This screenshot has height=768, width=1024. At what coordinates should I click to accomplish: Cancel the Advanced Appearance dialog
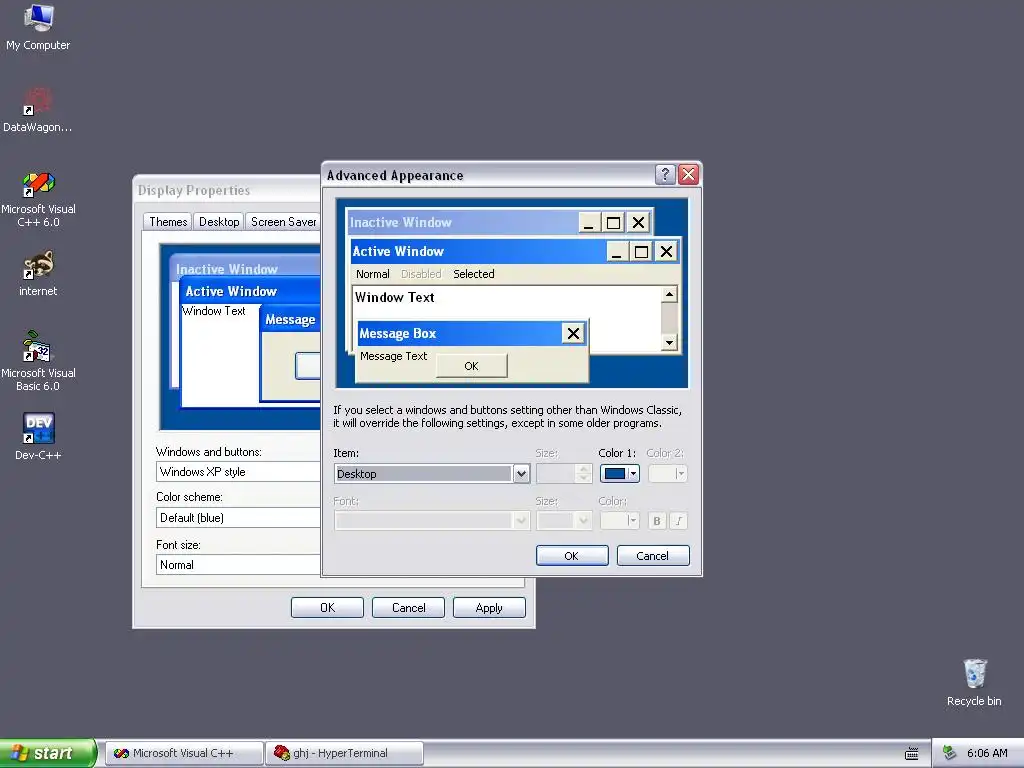tap(653, 556)
